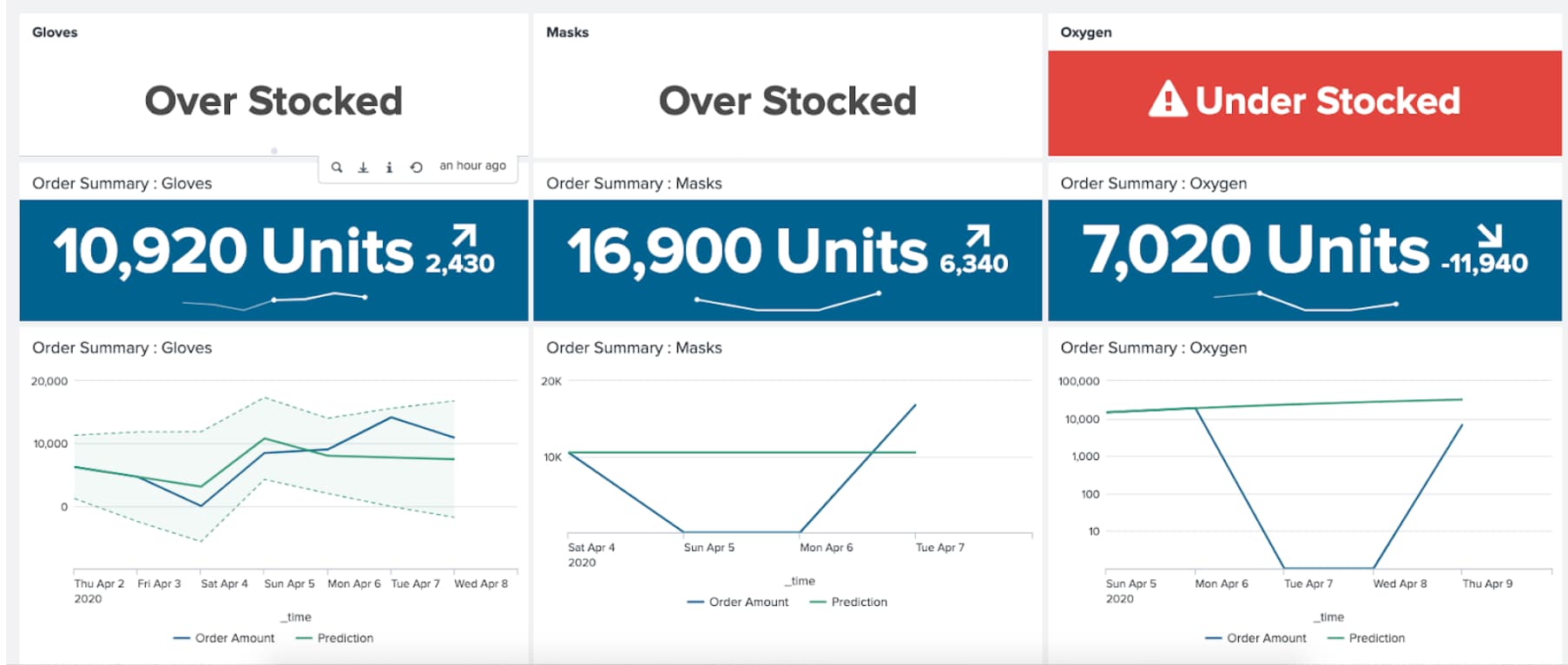The height and width of the screenshot is (665, 1568).
Task: Click the warning triangle in Under Stocked banner
Action: (x=1167, y=99)
